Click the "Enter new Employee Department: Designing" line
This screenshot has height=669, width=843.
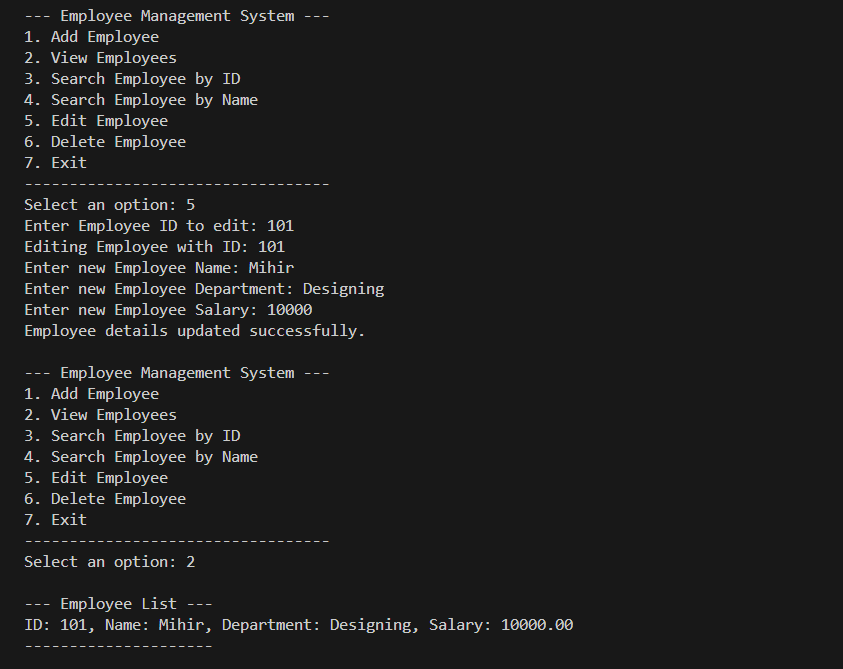coord(204,289)
